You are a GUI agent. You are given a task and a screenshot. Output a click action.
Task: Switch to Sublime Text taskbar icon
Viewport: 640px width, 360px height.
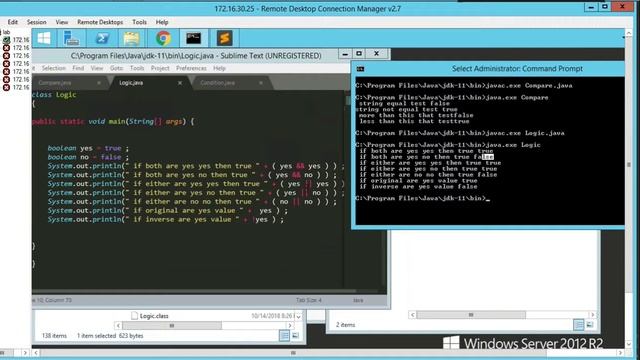click(x=224, y=38)
